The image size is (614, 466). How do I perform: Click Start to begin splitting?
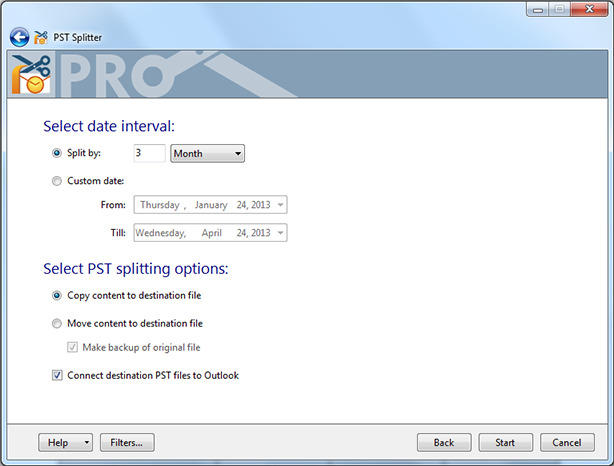[506, 443]
